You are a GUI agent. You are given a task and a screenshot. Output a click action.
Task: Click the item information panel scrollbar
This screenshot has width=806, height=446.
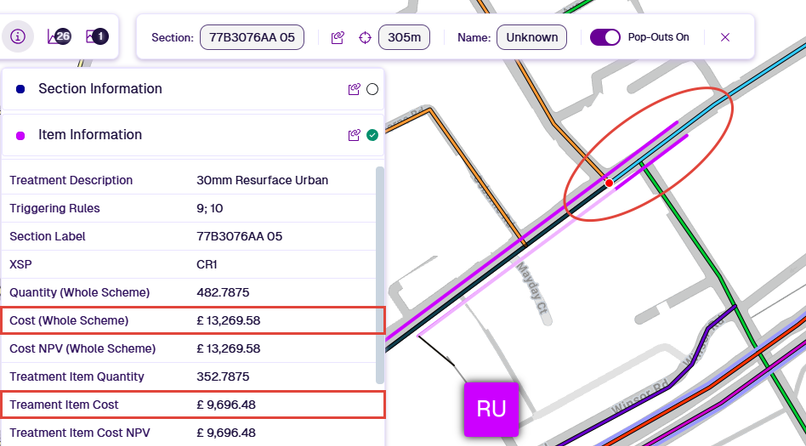380,275
